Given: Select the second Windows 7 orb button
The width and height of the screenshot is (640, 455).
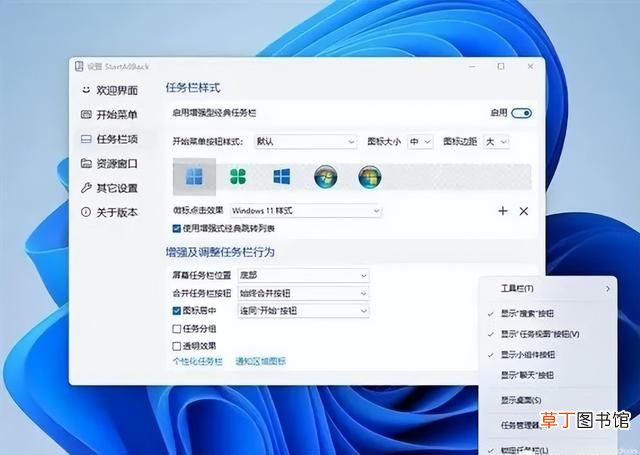Looking at the screenshot, I should 369,177.
